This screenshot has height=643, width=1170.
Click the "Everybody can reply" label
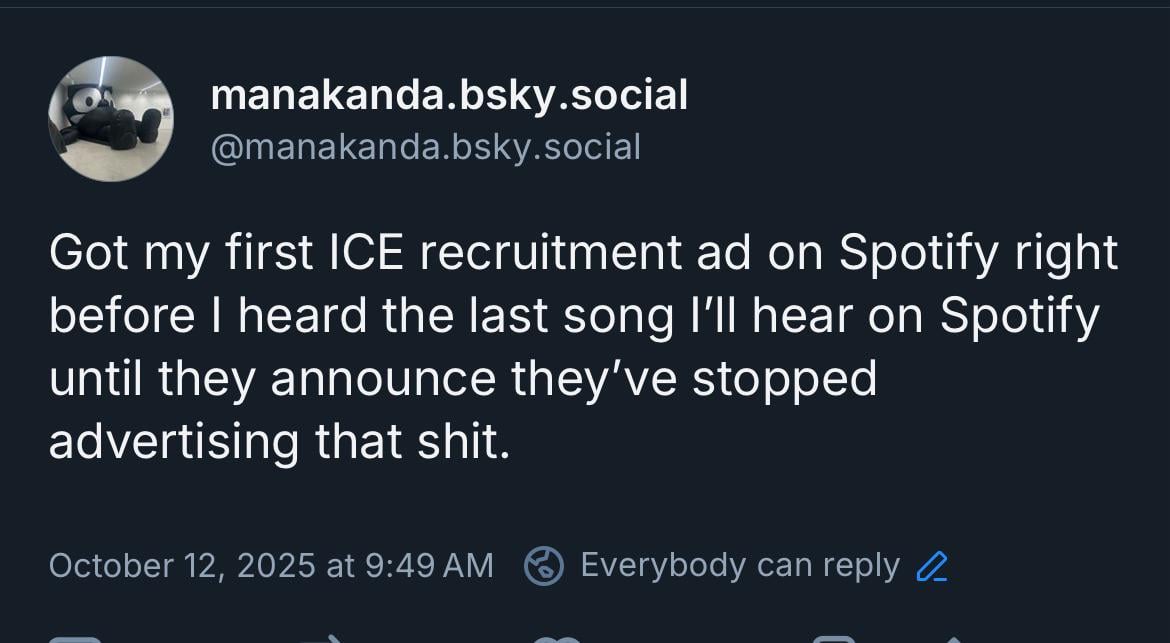pos(739,565)
